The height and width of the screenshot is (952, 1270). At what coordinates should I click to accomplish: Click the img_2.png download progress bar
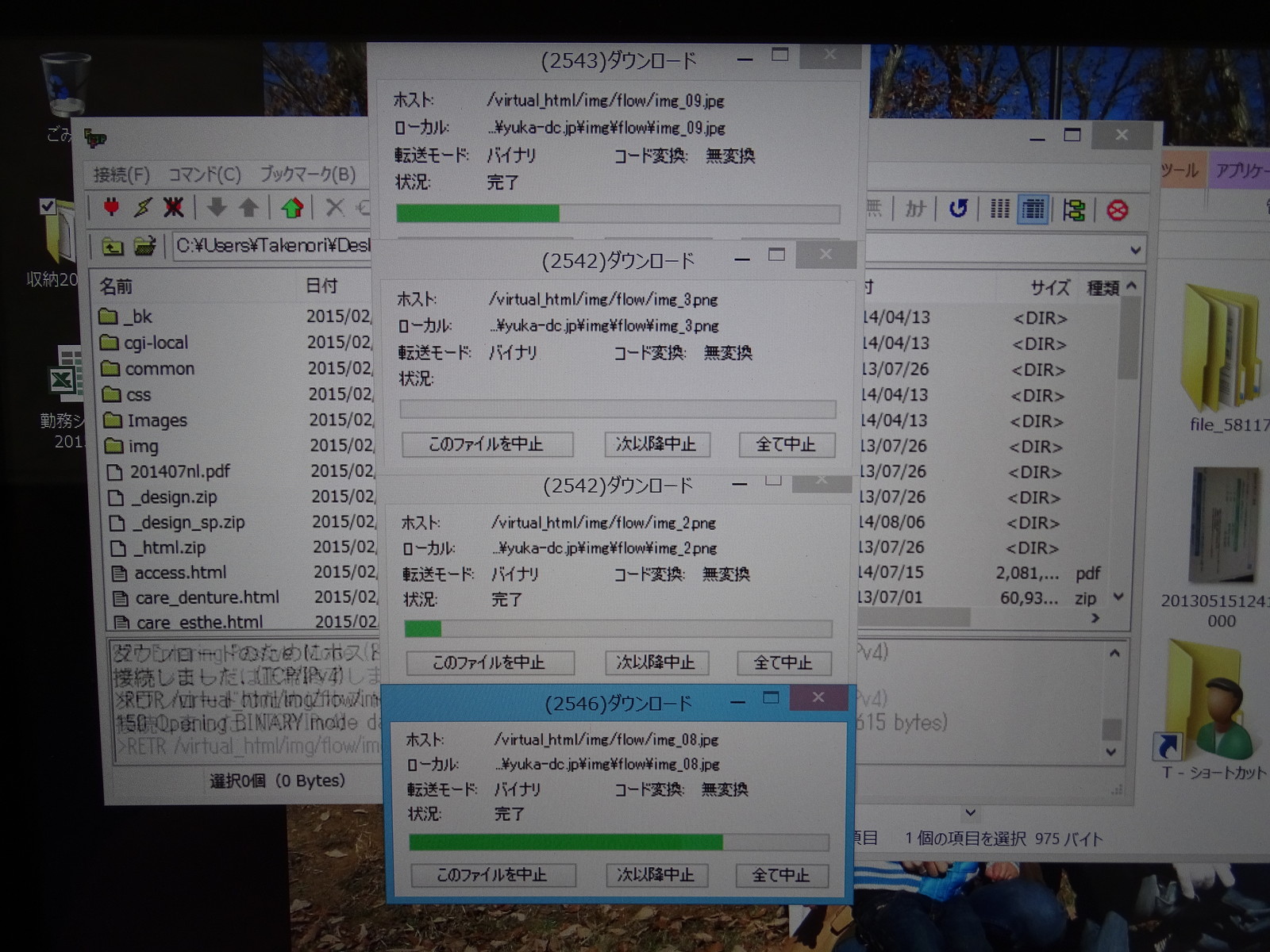(618, 629)
